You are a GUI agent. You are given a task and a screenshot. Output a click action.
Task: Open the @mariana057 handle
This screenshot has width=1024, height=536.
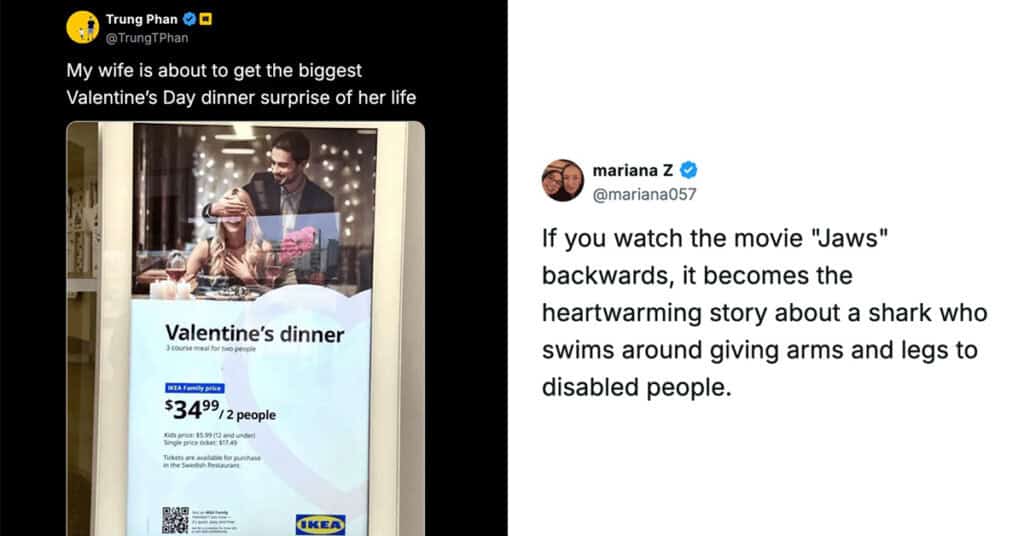[644, 194]
